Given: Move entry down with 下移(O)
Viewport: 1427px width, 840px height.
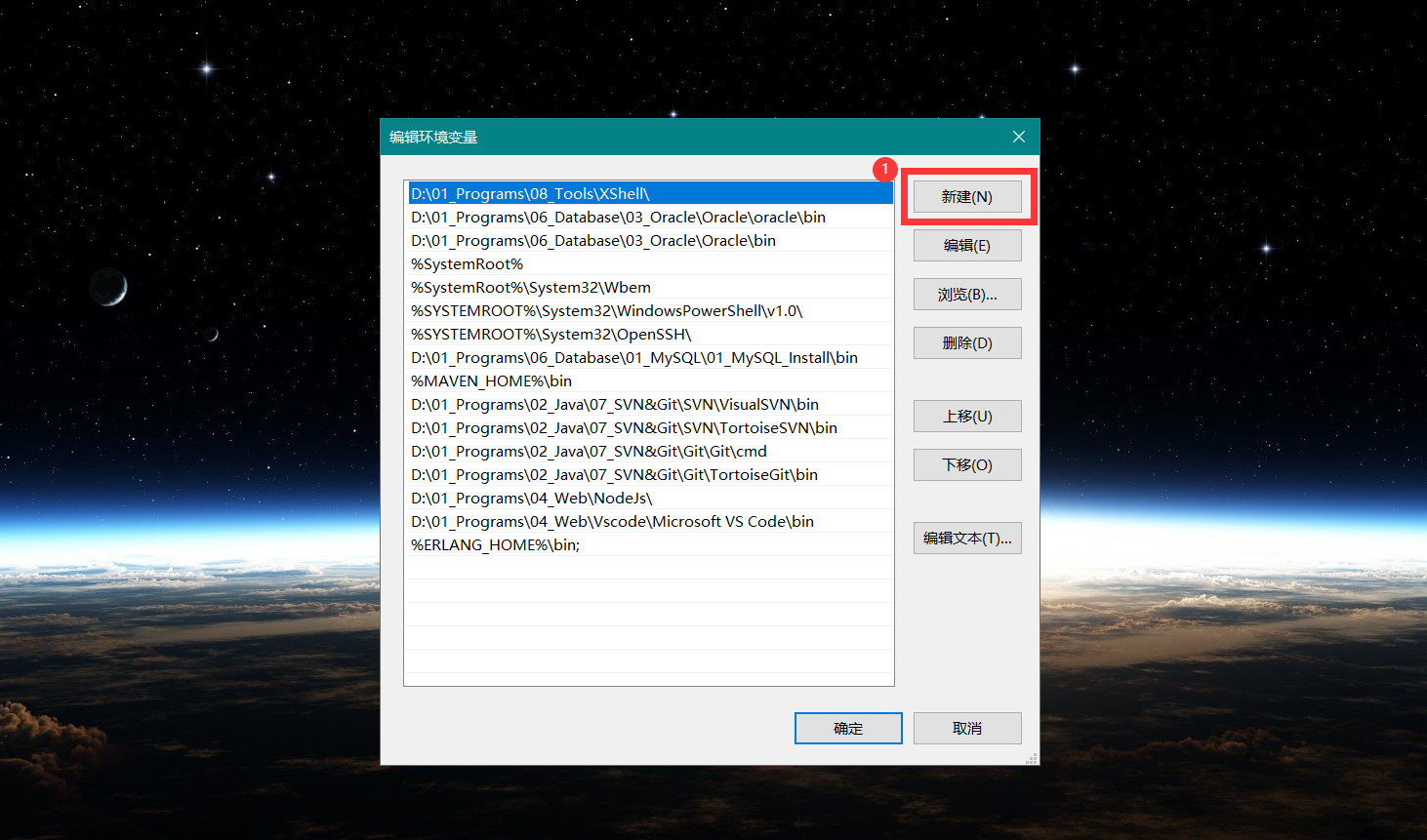Looking at the screenshot, I should [x=966, y=465].
